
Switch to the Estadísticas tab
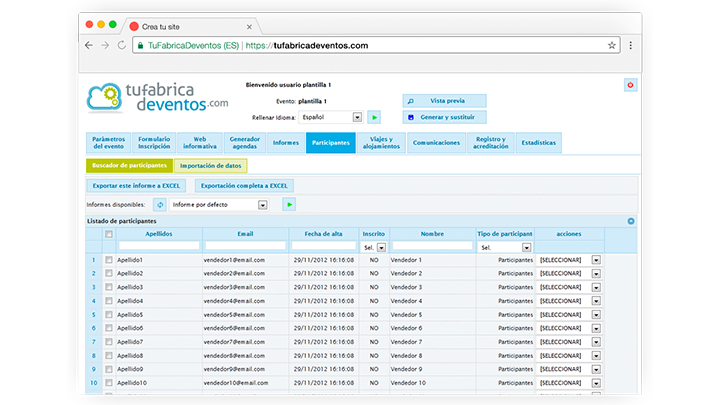pyautogui.click(x=540, y=143)
